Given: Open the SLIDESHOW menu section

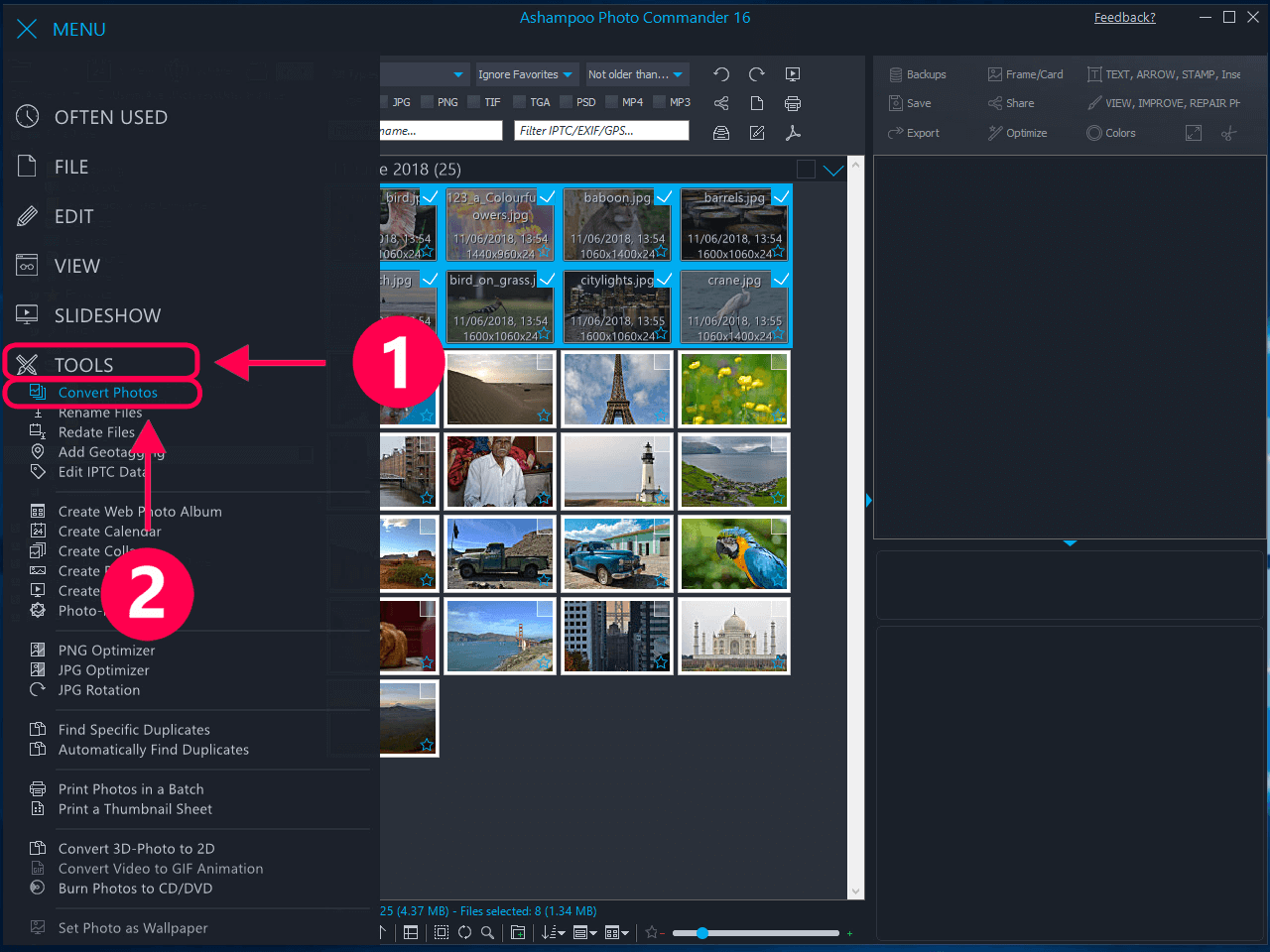Looking at the screenshot, I should [x=89, y=315].
